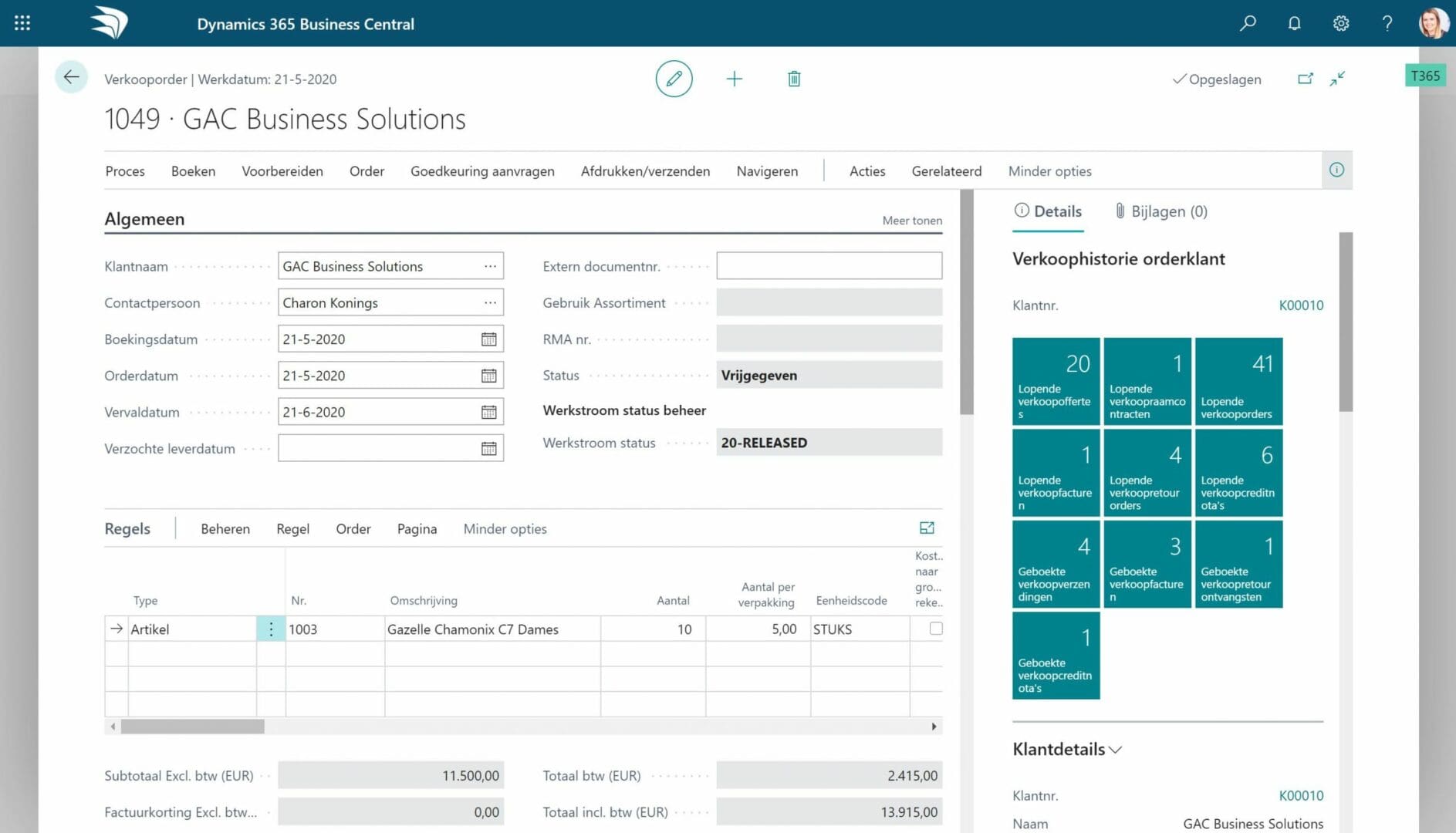Open the Goedkeuring aanvragen menu
The image size is (1456, 833).
(482, 171)
